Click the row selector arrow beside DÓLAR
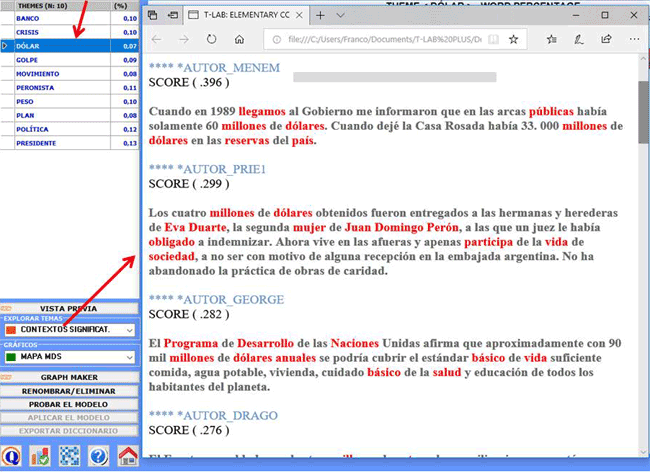This screenshot has width=650, height=472. (5, 46)
